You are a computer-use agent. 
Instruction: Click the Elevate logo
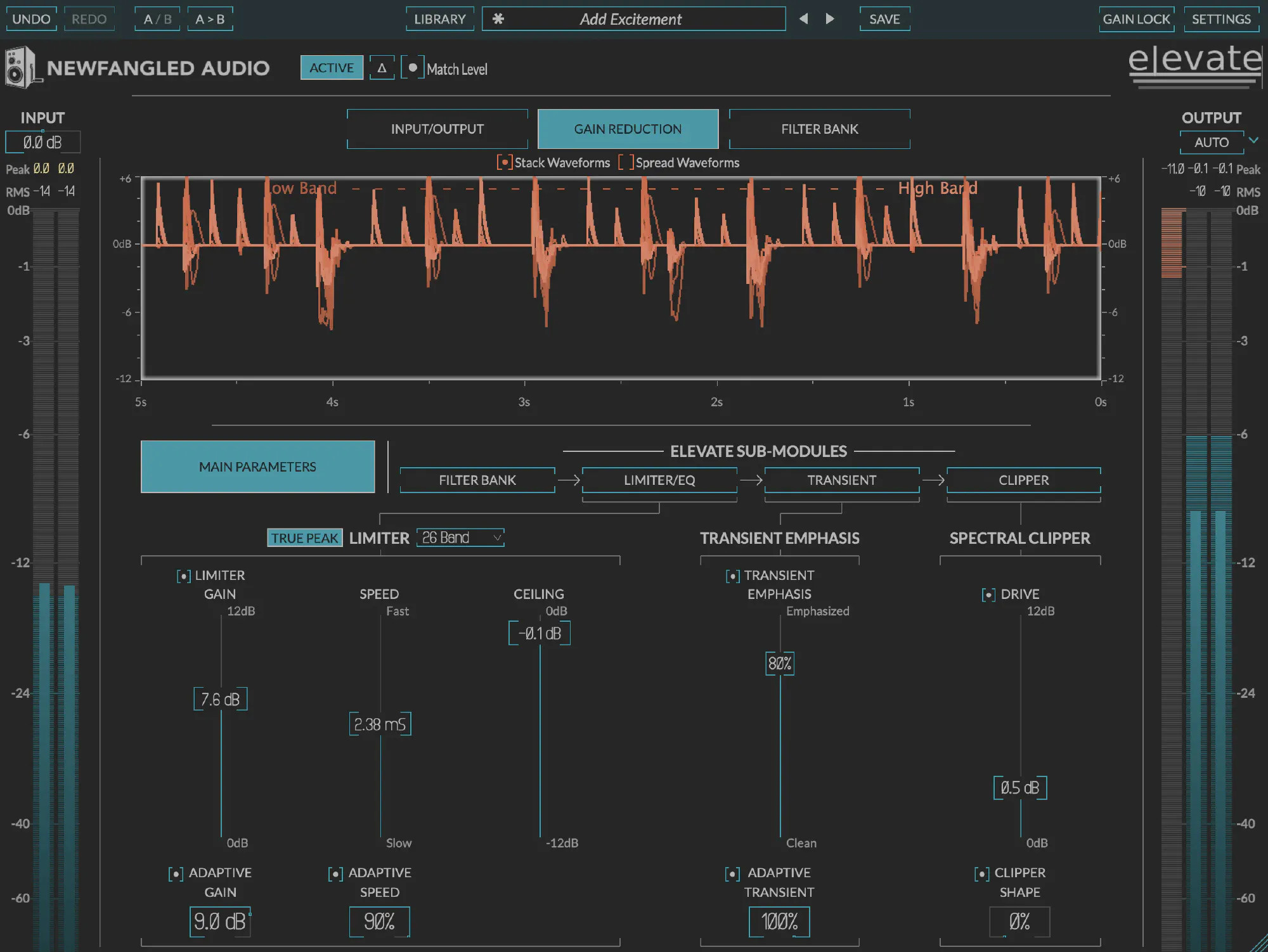pos(1194,63)
